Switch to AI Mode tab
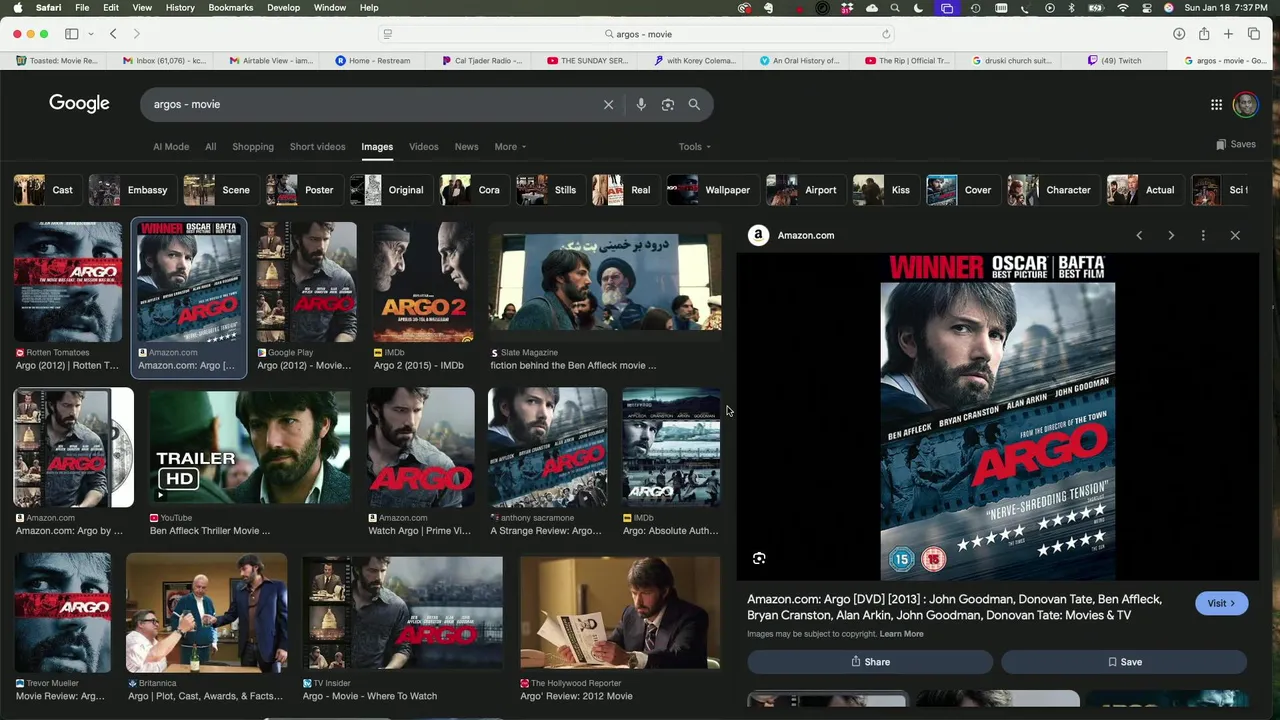1280x720 pixels. click(171, 147)
